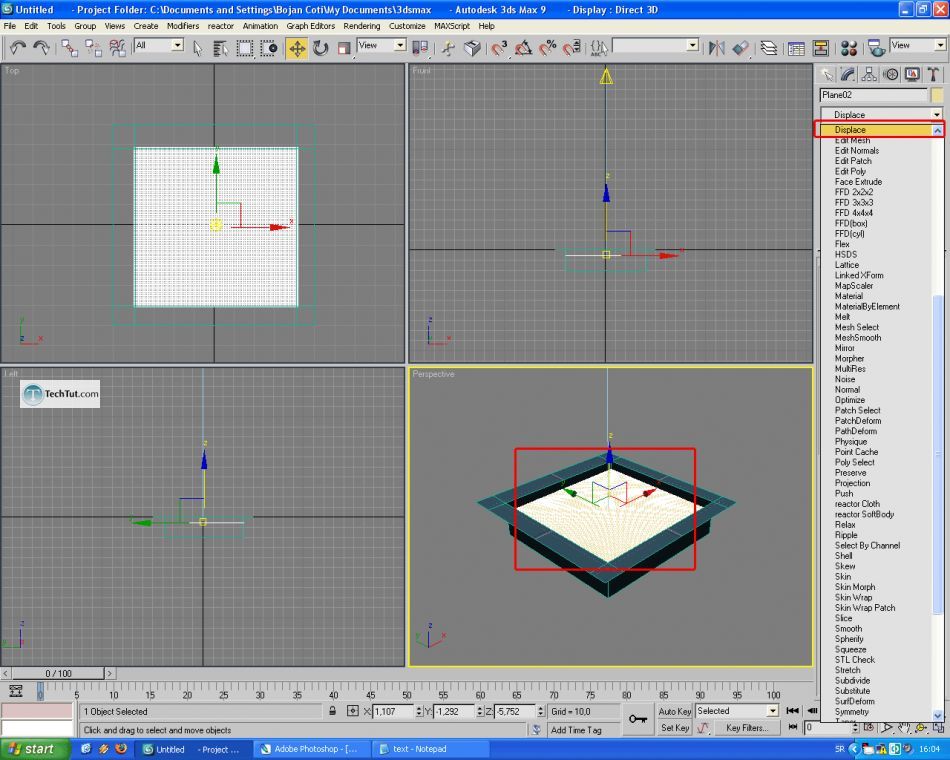Open the Hierarchy command panel tab
Screen dimensions: 950x760
pyautogui.click(x=869, y=75)
